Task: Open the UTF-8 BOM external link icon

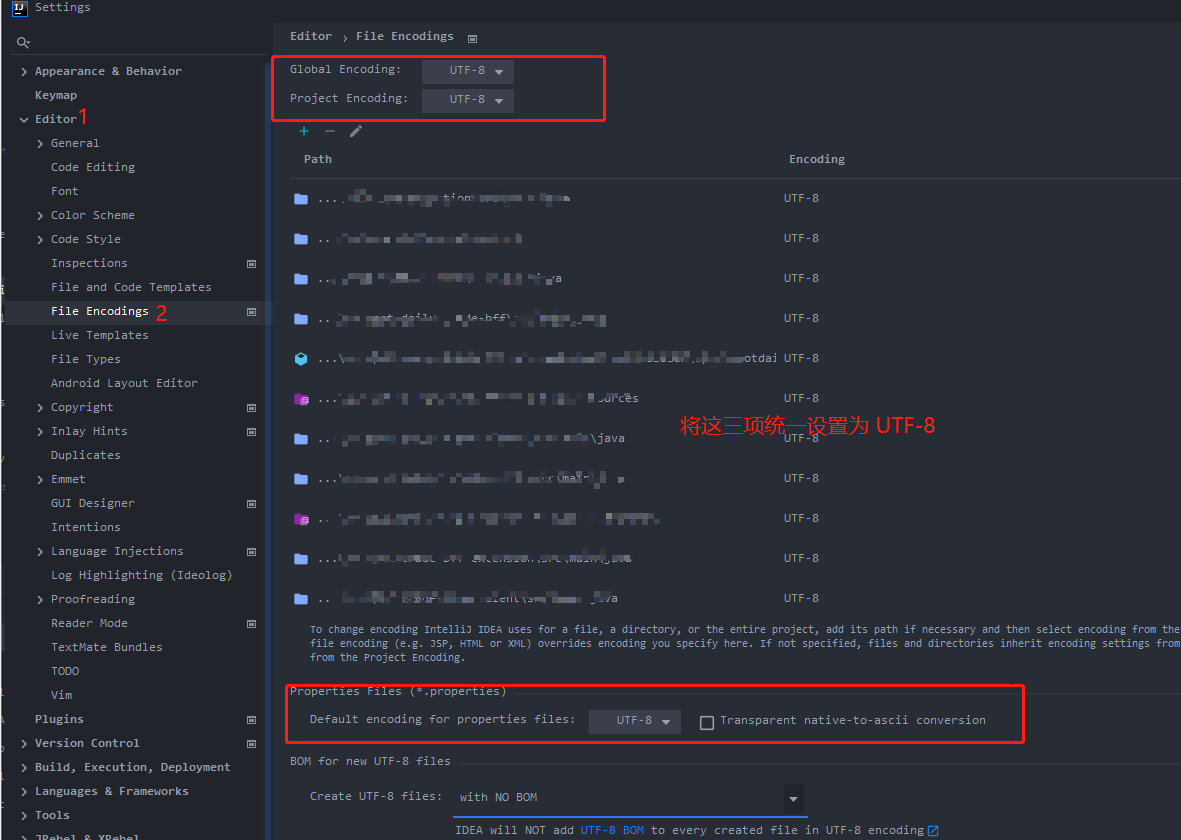Action: pos(933,830)
